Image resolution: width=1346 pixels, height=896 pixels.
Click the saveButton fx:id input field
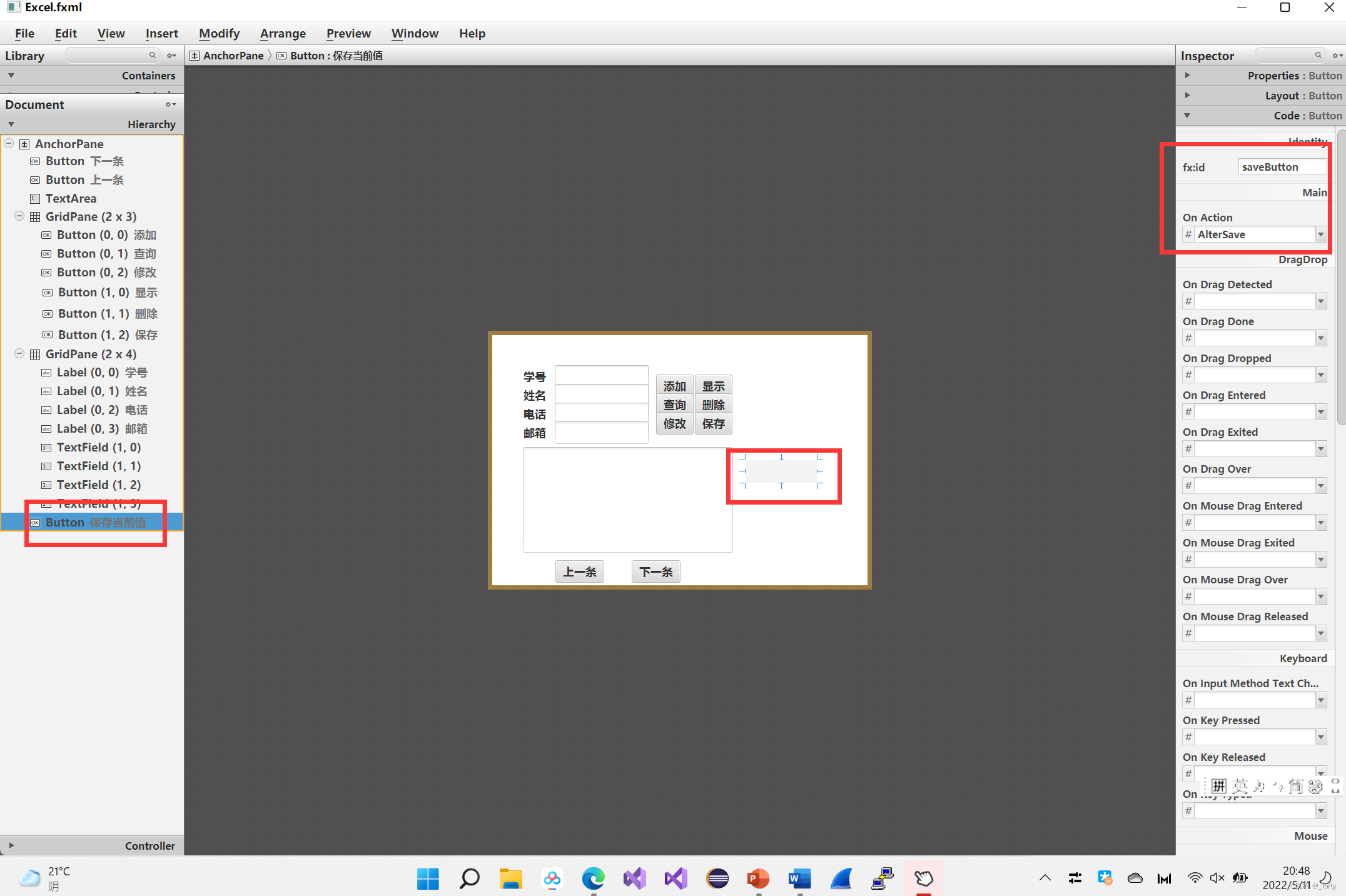pos(1280,167)
